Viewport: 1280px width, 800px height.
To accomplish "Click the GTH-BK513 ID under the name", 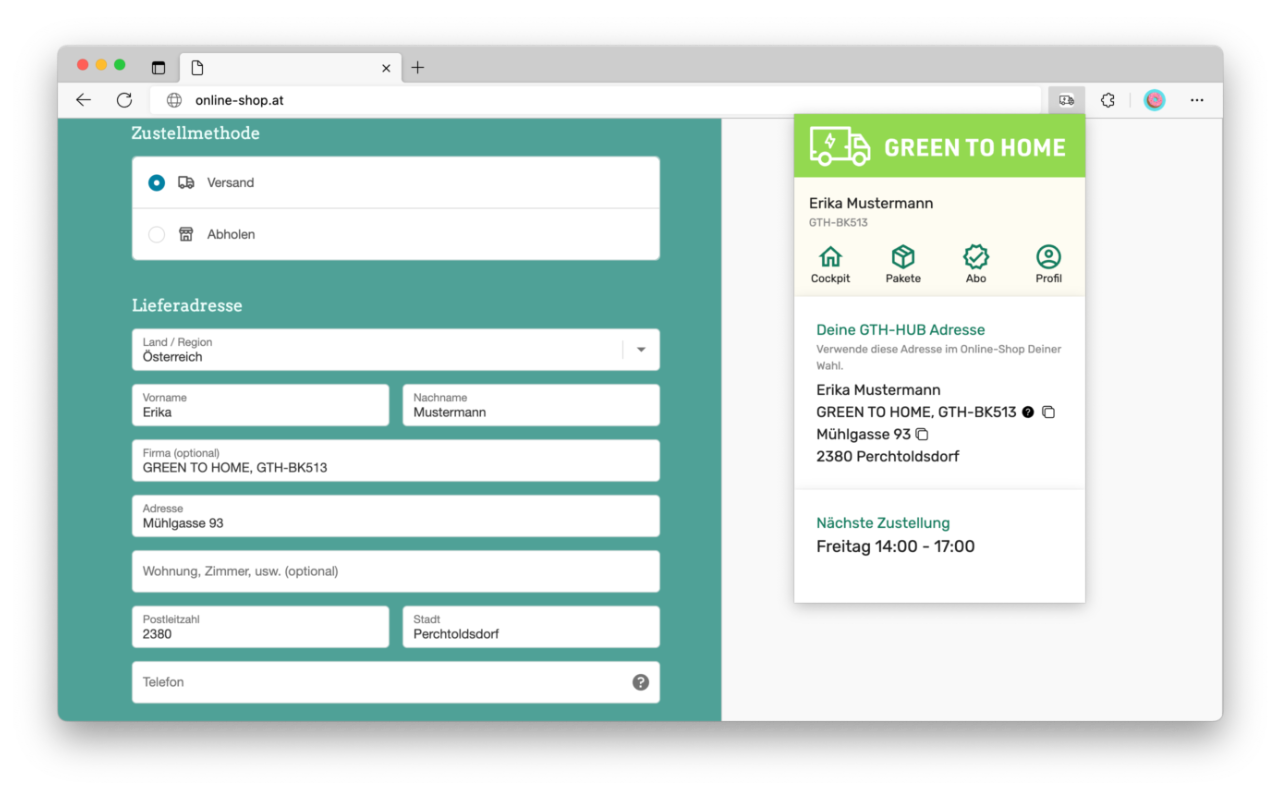I will tap(838, 222).
